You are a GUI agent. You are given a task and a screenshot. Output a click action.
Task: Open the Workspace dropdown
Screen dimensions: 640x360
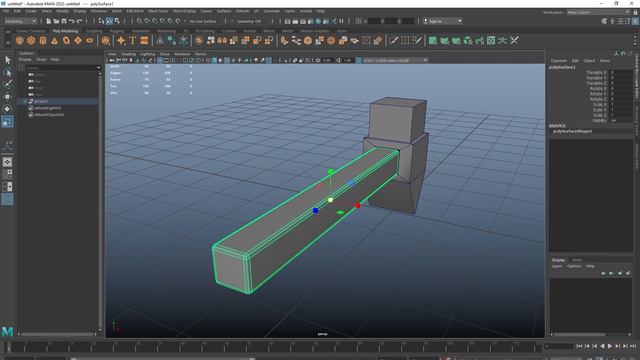[598, 12]
